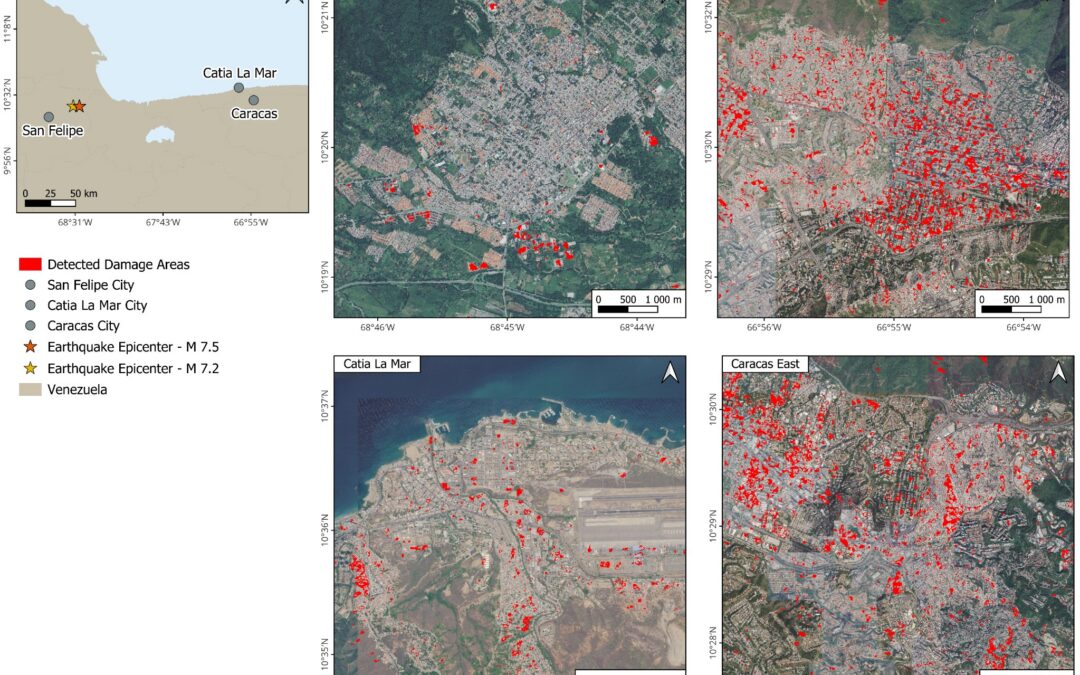Click the 10°21'N latitude label

[325, 16]
